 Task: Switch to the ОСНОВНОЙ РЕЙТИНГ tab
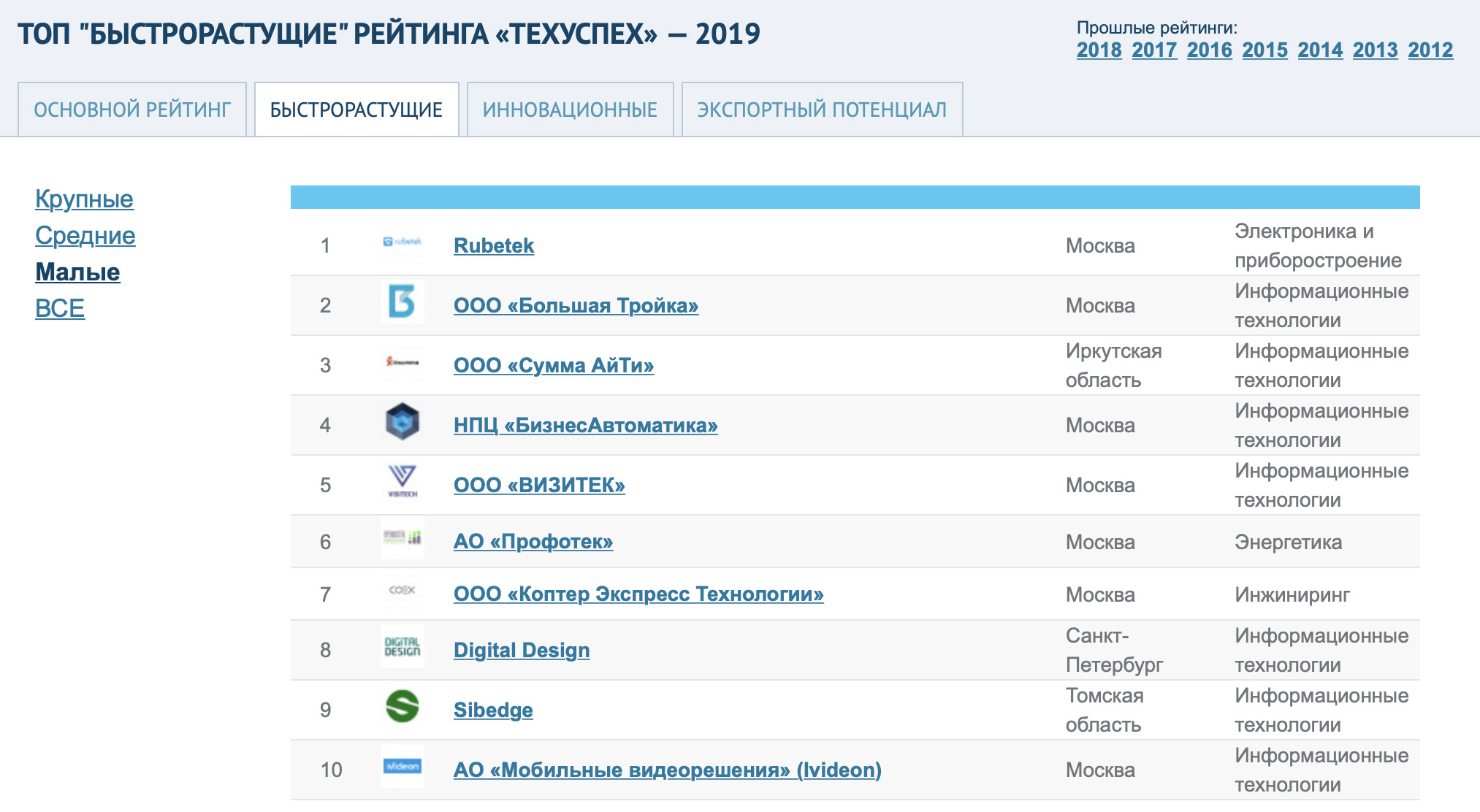(132, 110)
